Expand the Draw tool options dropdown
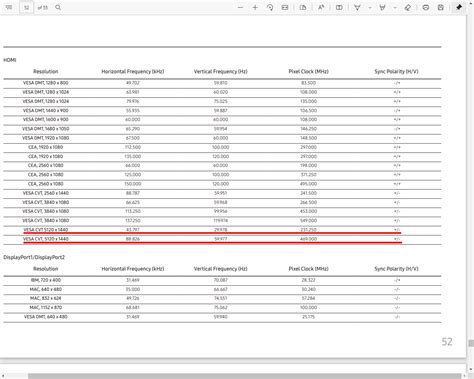 pyautogui.click(x=370, y=7)
